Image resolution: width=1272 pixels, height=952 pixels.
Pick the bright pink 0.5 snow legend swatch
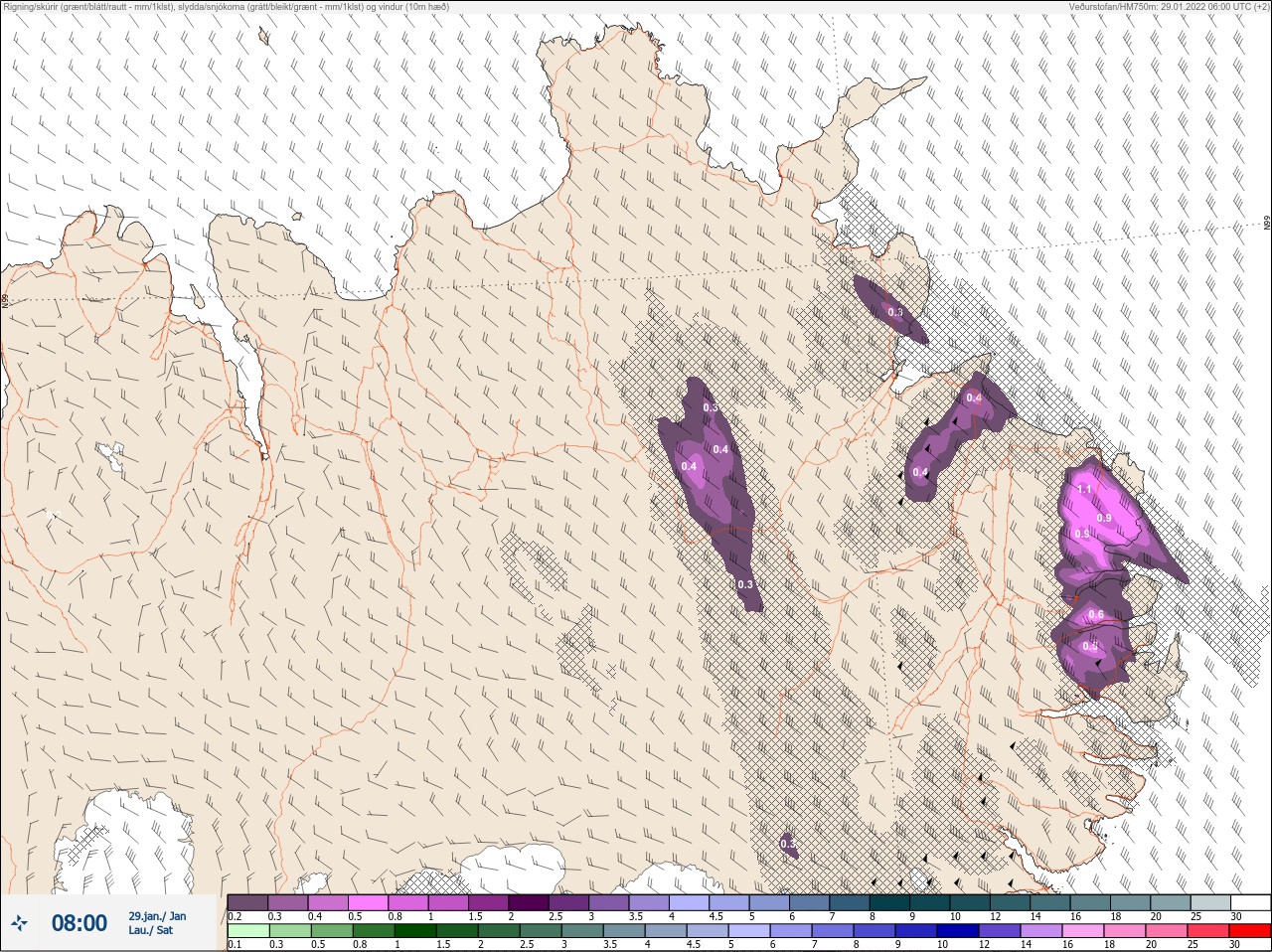pyautogui.click(x=369, y=902)
